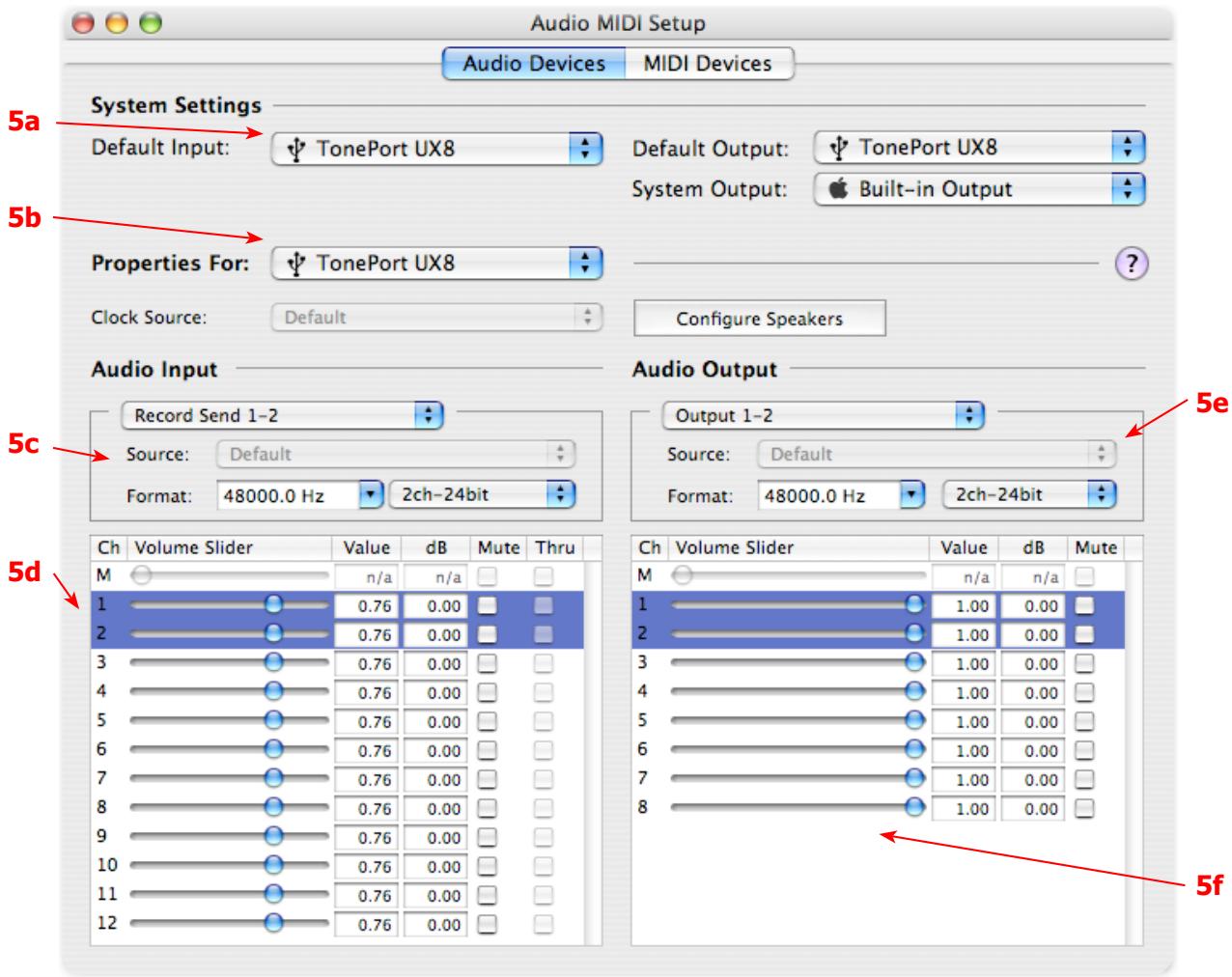Switch to the MIDI Devices tab

(708, 64)
